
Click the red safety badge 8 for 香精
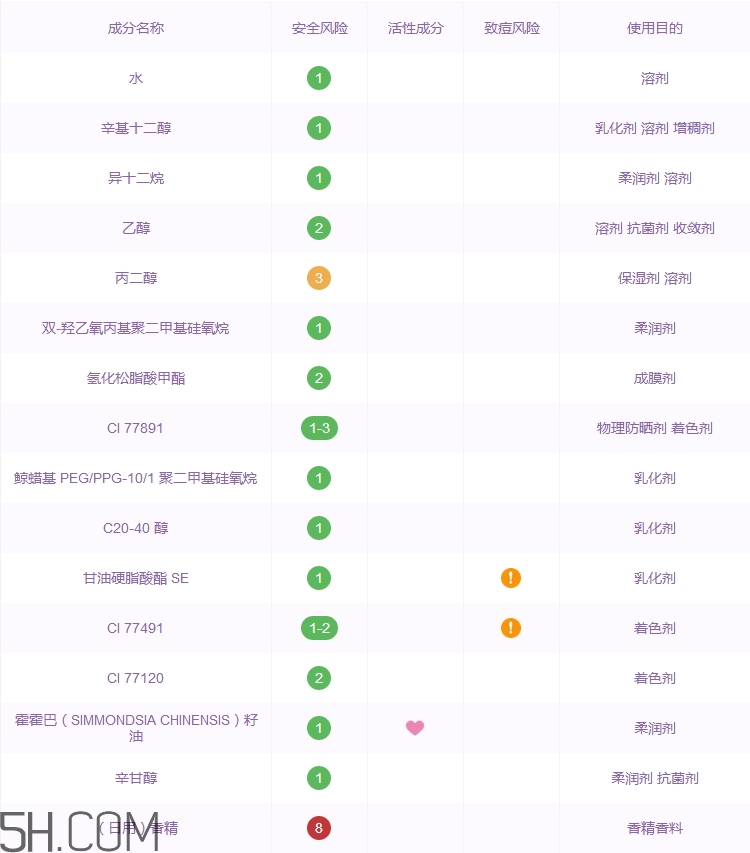pyautogui.click(x=319, y=828)
